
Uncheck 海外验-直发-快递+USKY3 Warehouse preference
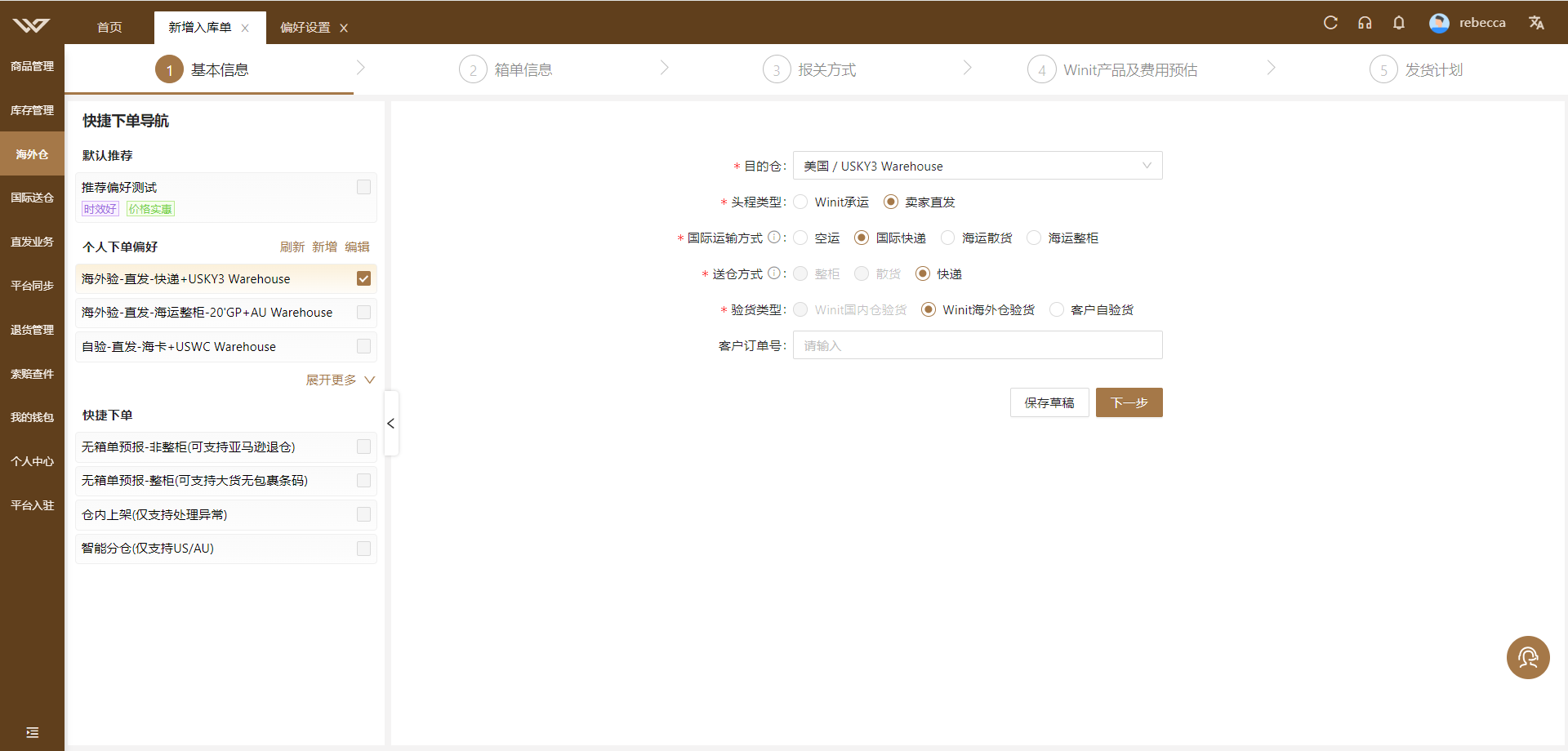click(363, 278)
